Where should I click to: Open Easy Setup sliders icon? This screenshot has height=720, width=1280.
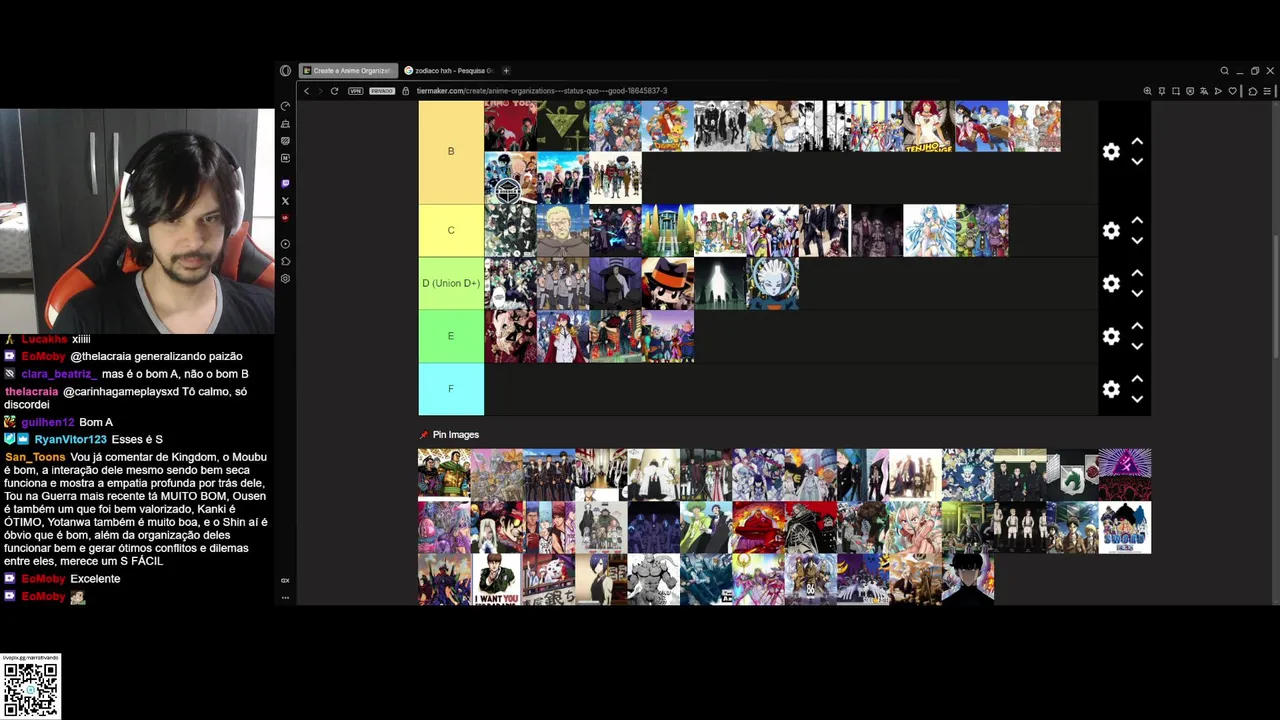click(x=1267, y=91)
